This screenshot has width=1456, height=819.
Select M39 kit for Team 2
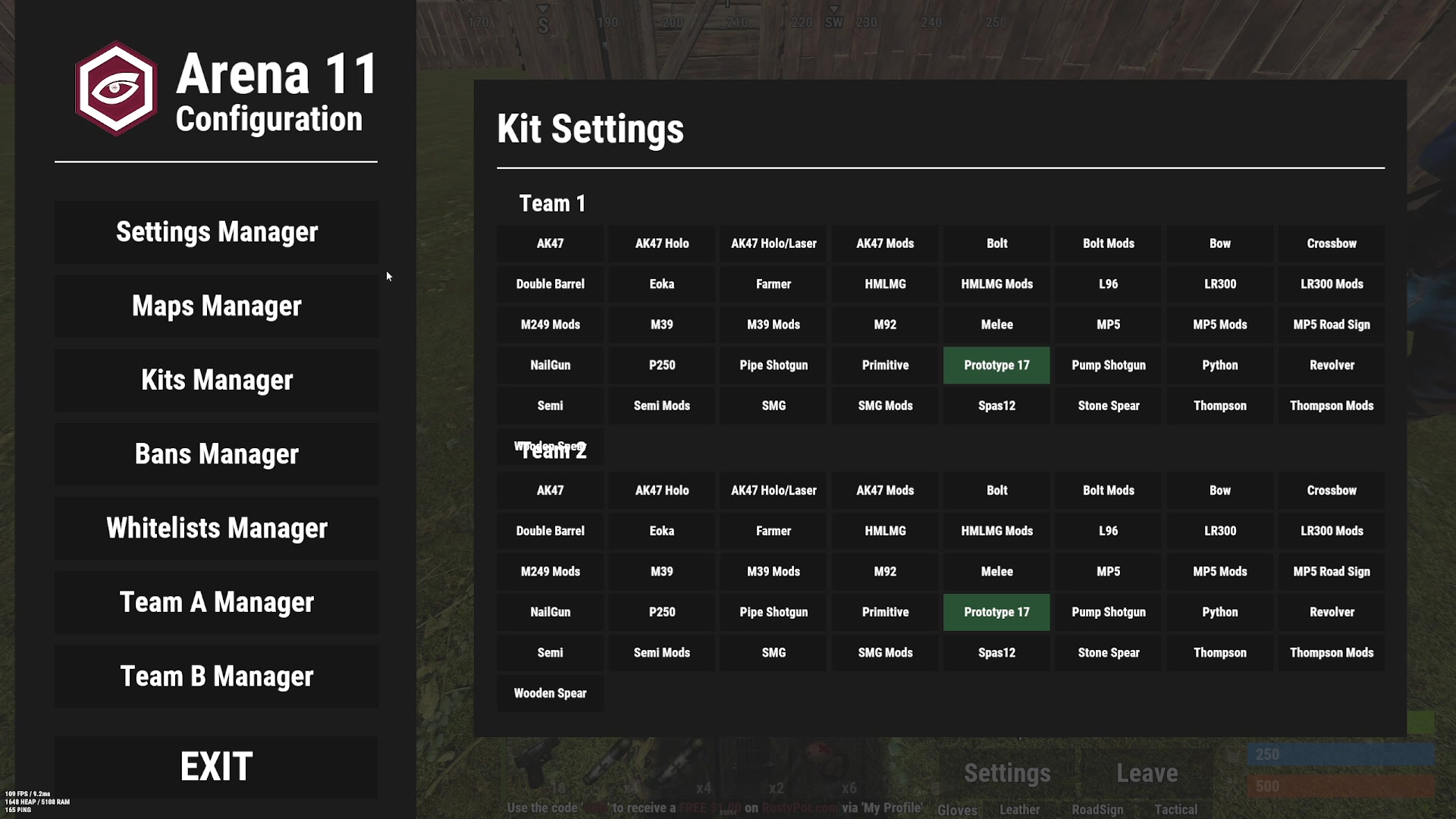(x=662, y=572)
